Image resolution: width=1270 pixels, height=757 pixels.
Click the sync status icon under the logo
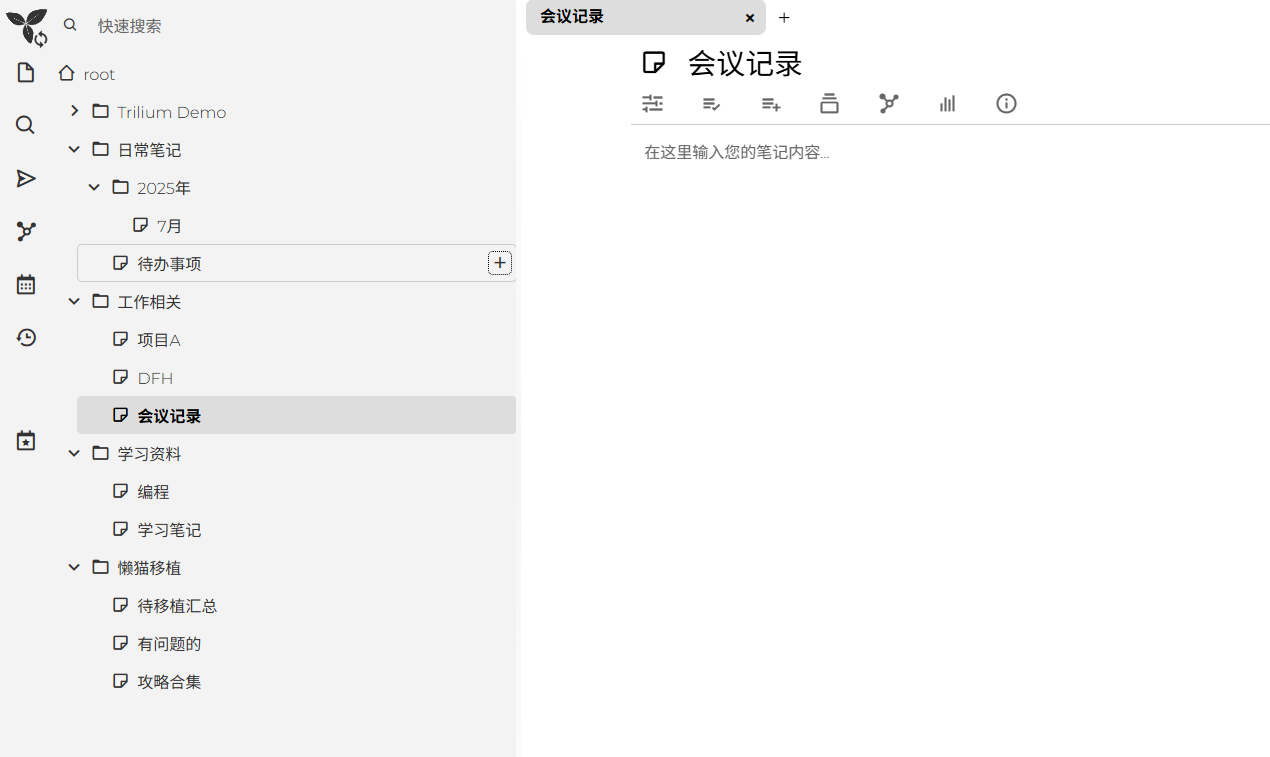[41, 40]
